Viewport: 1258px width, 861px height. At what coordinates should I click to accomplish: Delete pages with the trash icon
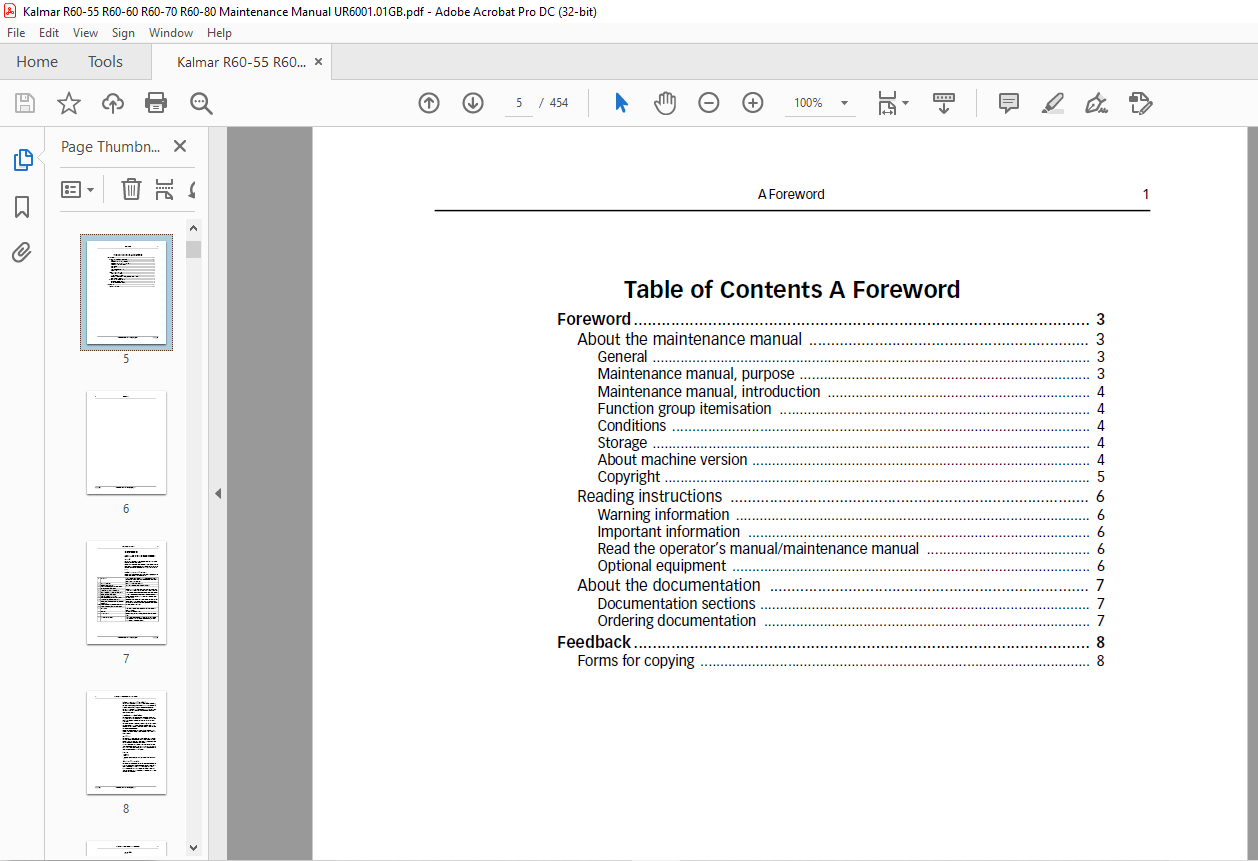(x=131, y=189)
